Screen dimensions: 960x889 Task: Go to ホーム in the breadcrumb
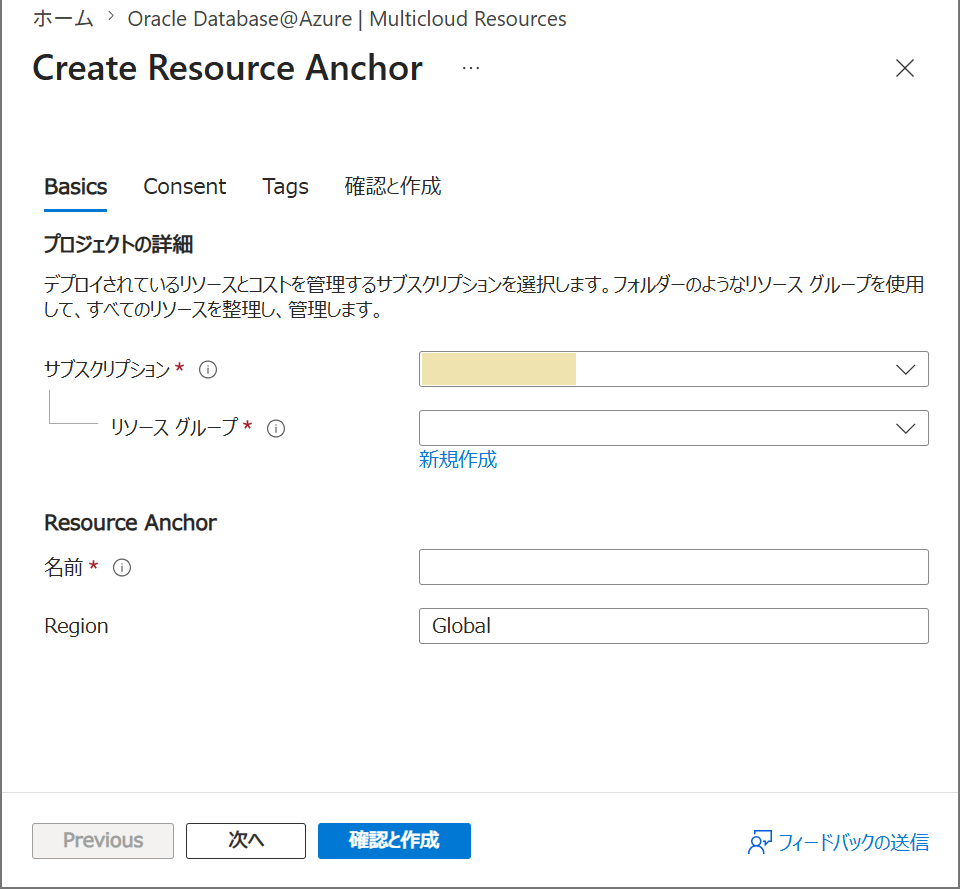(62, 19)
